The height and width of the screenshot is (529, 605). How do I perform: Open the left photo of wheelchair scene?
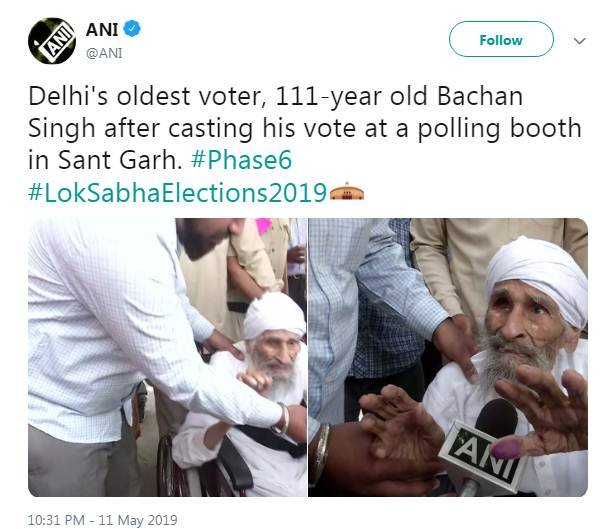point(167,357)
